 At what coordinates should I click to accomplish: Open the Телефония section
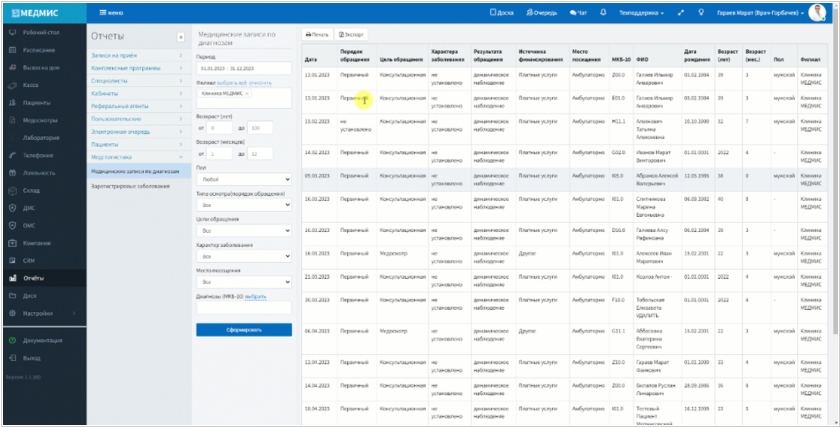[38, 155]
